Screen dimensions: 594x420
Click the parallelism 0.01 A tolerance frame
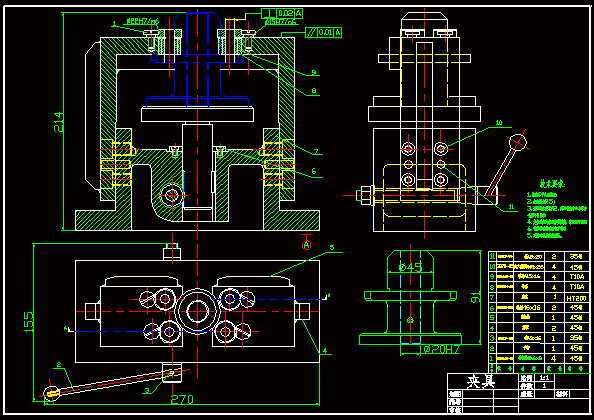324,32
